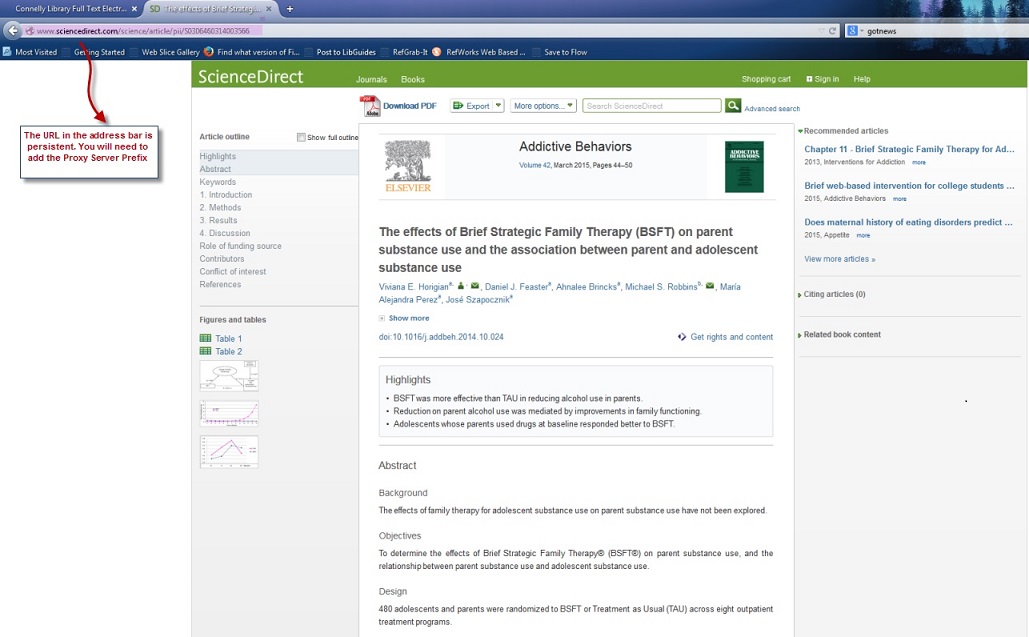The height and width of the screenshot is (637, 1029).
Task: Click the Advanced search link
Action: click(x=772, y=109)
